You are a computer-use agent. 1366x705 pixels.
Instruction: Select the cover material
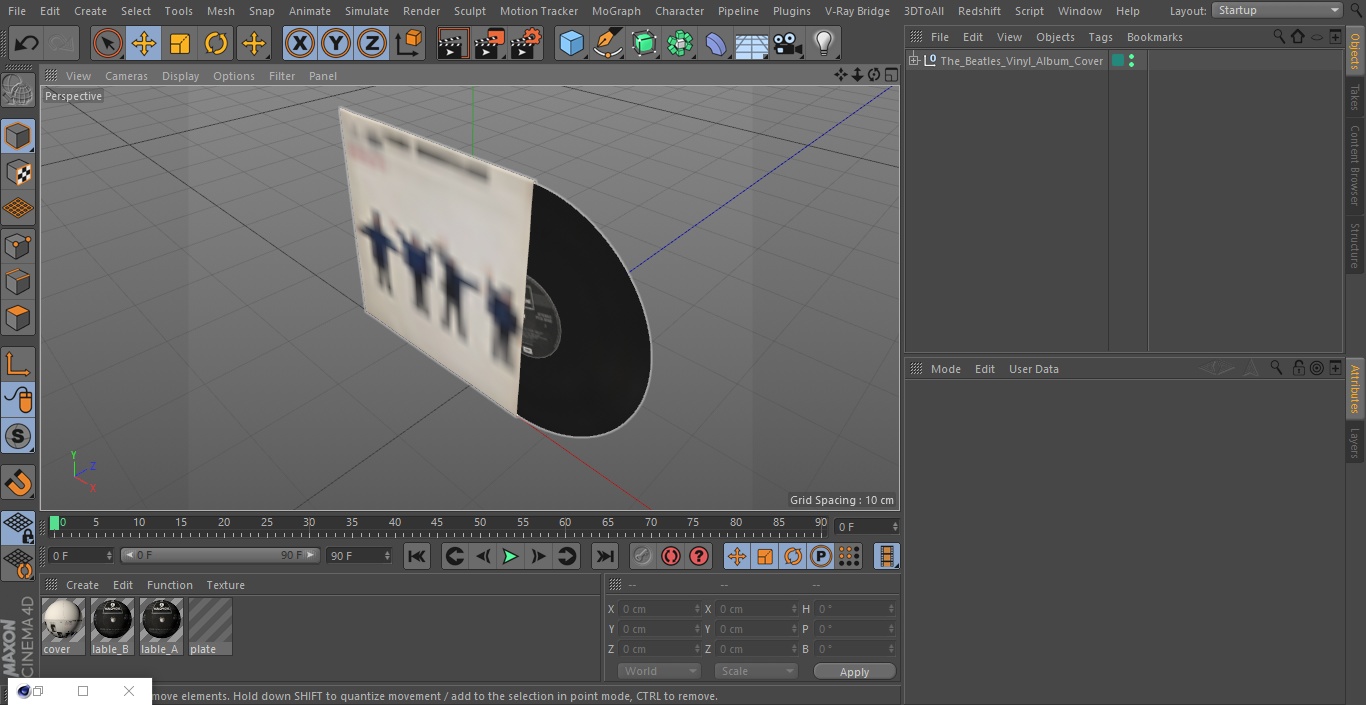tap(63, 627)
